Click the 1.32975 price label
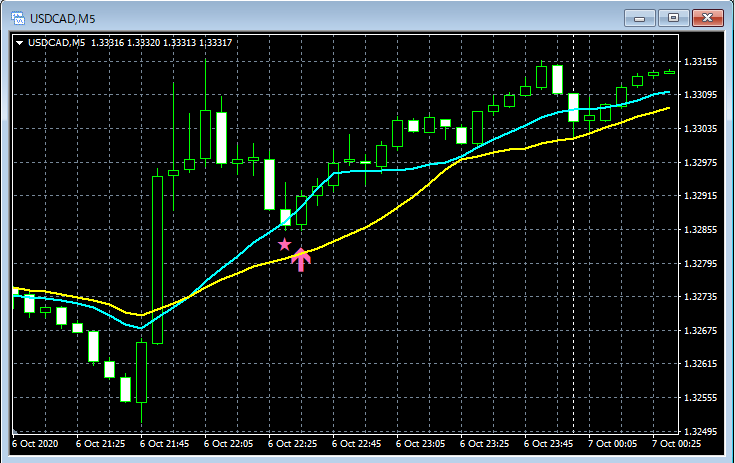735x463 pixels. (x=700, y=162)
